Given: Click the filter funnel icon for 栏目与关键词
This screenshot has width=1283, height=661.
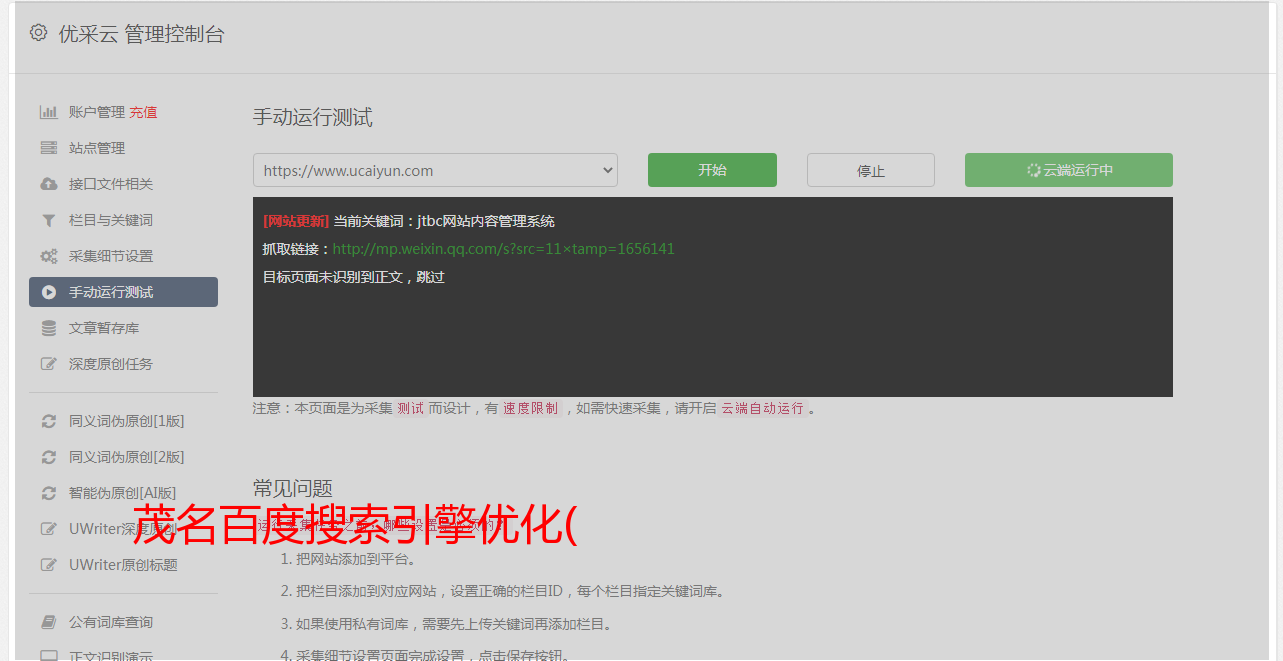Looking at the screenshot, I should point(48,220).
